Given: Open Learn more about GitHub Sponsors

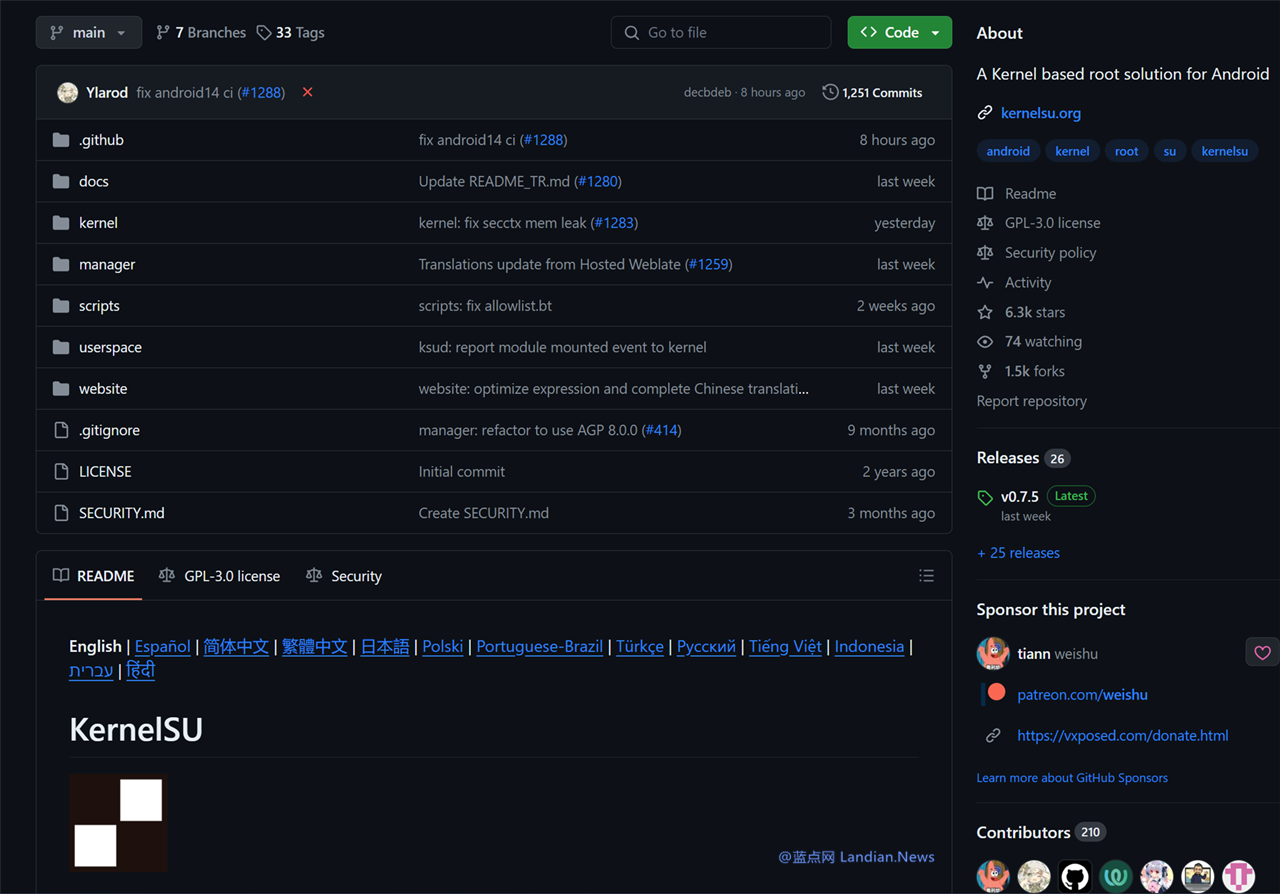Looking at the screenshot, I should [x=1072, y=777].
